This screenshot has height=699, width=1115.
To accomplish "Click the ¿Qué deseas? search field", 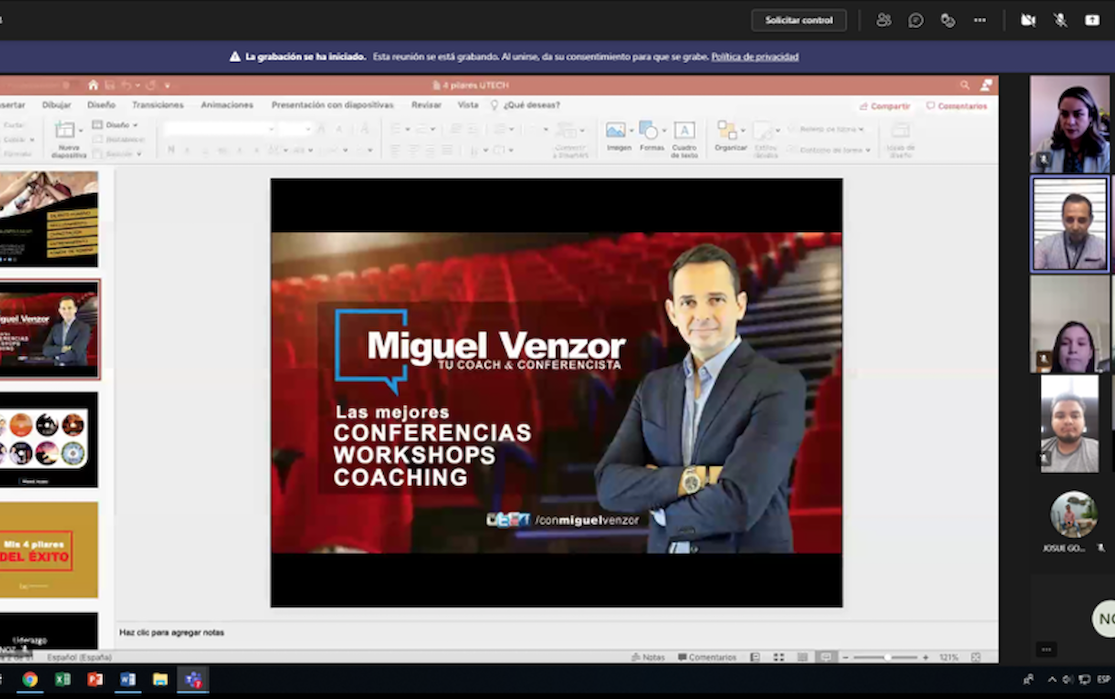I will 525,105.
